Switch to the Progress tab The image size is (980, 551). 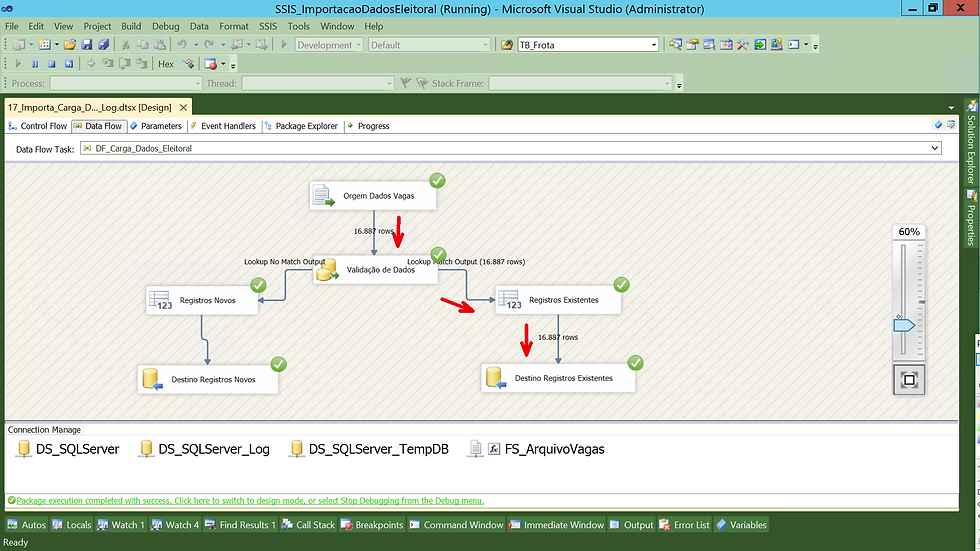tap(368, 126)
